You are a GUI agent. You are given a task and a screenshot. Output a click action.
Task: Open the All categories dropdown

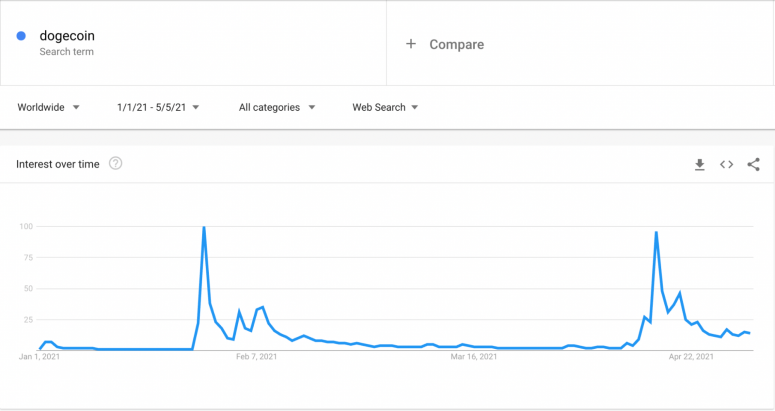(277, 107)
